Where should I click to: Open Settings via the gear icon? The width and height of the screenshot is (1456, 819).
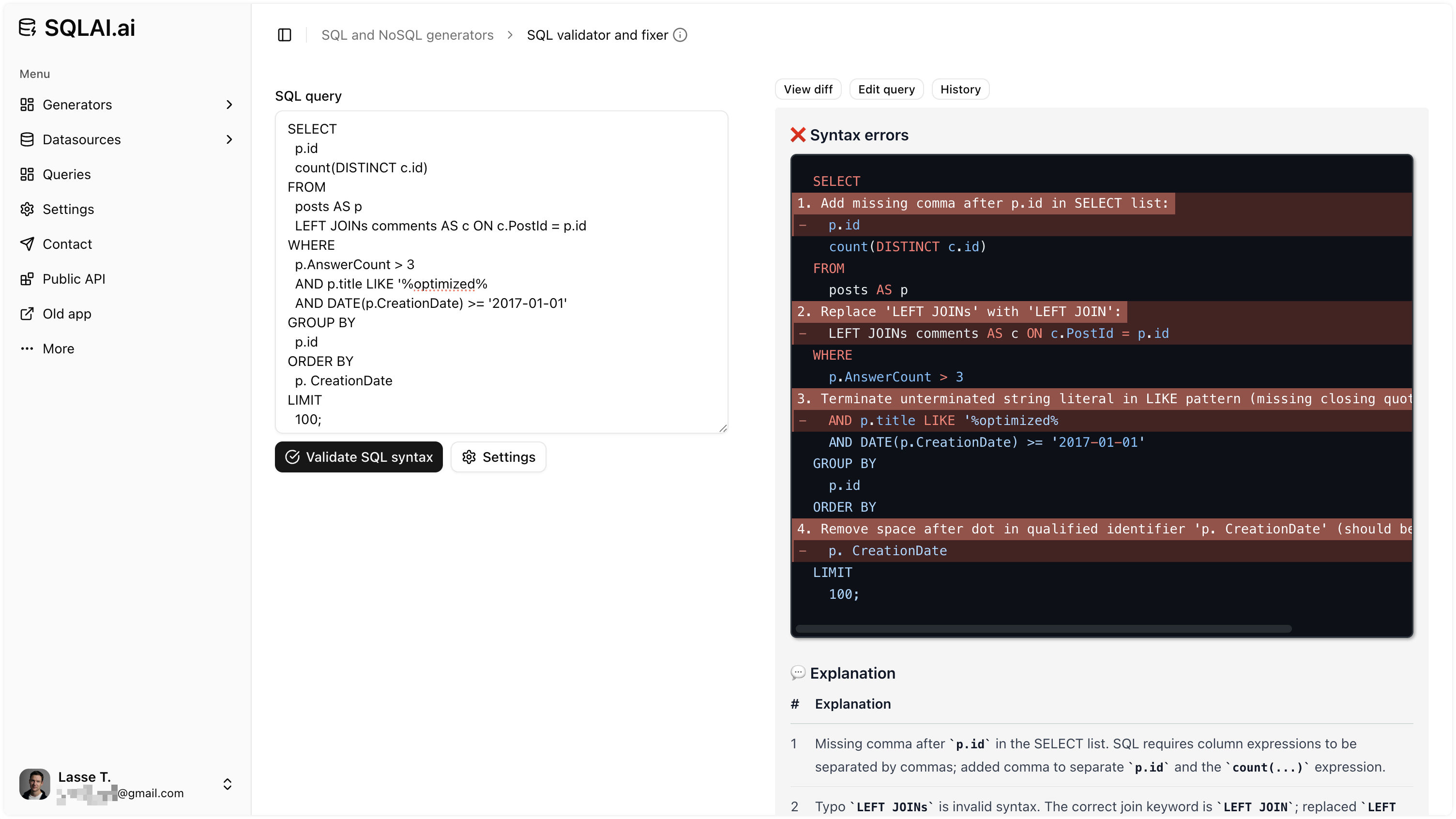pos(28,209)
